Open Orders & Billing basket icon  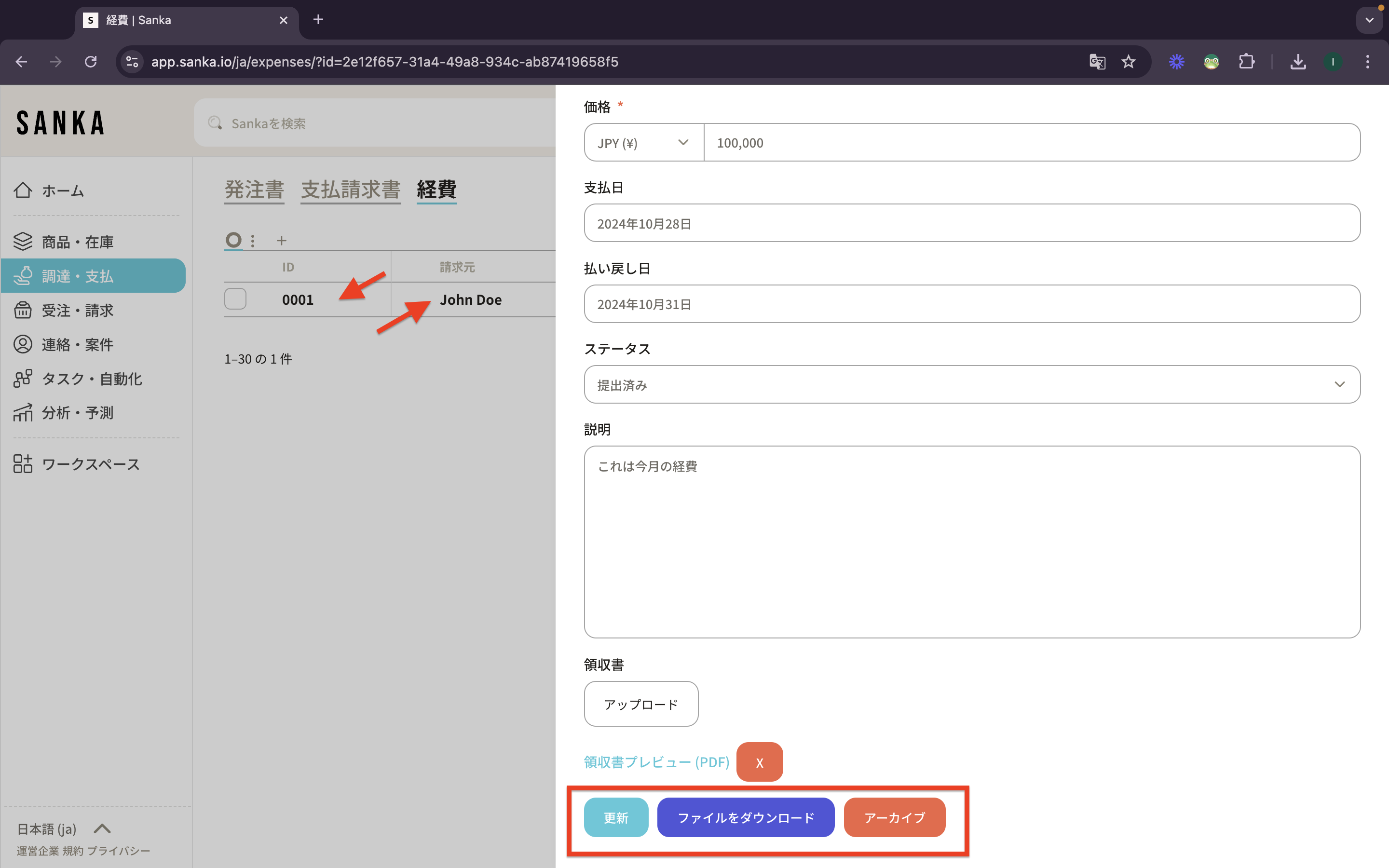click(23, 311)
